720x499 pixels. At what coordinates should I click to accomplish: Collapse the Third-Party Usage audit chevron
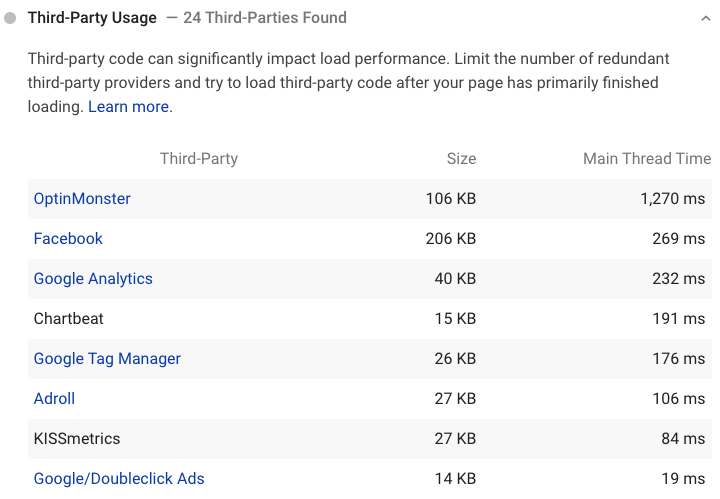[x=707, y=18]
